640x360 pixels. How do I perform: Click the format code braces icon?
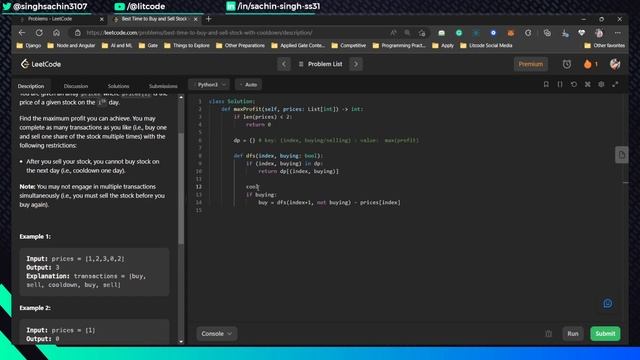tap(560, 84)
